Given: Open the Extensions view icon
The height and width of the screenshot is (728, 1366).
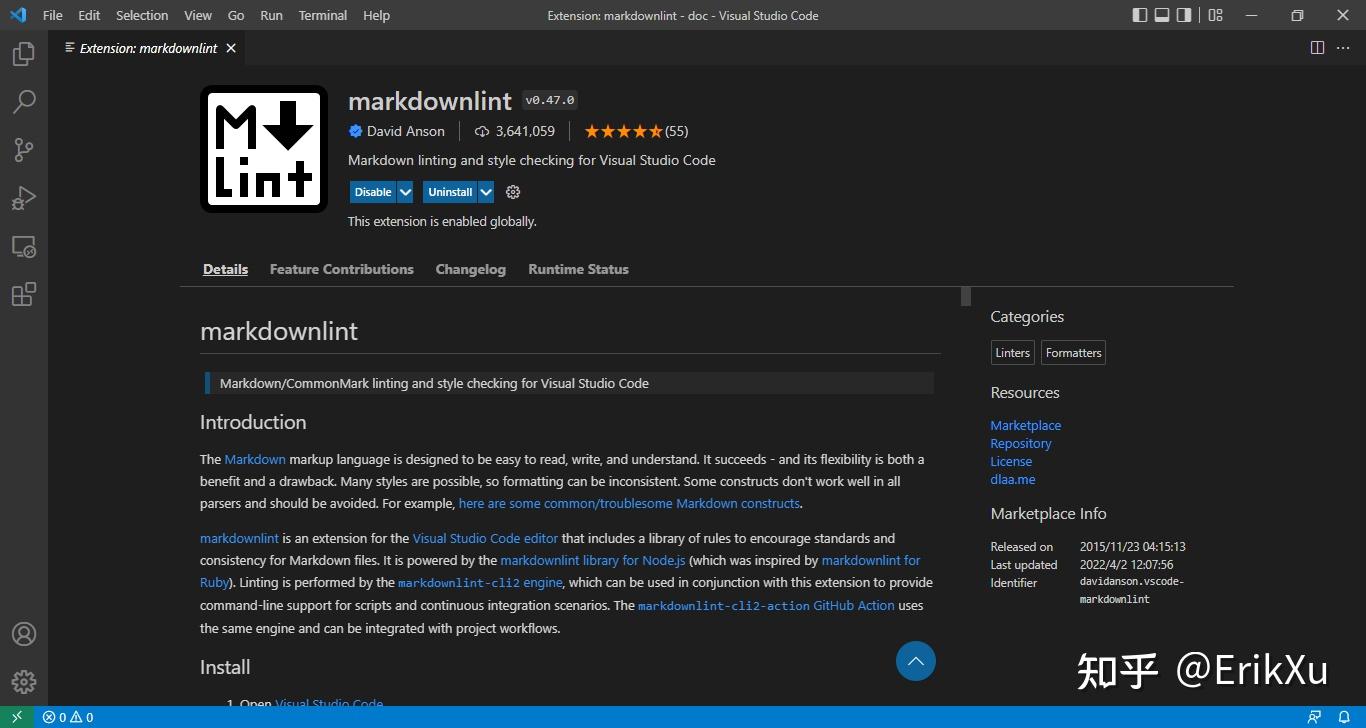Looking at the screenshot, I should pos(24,294).
